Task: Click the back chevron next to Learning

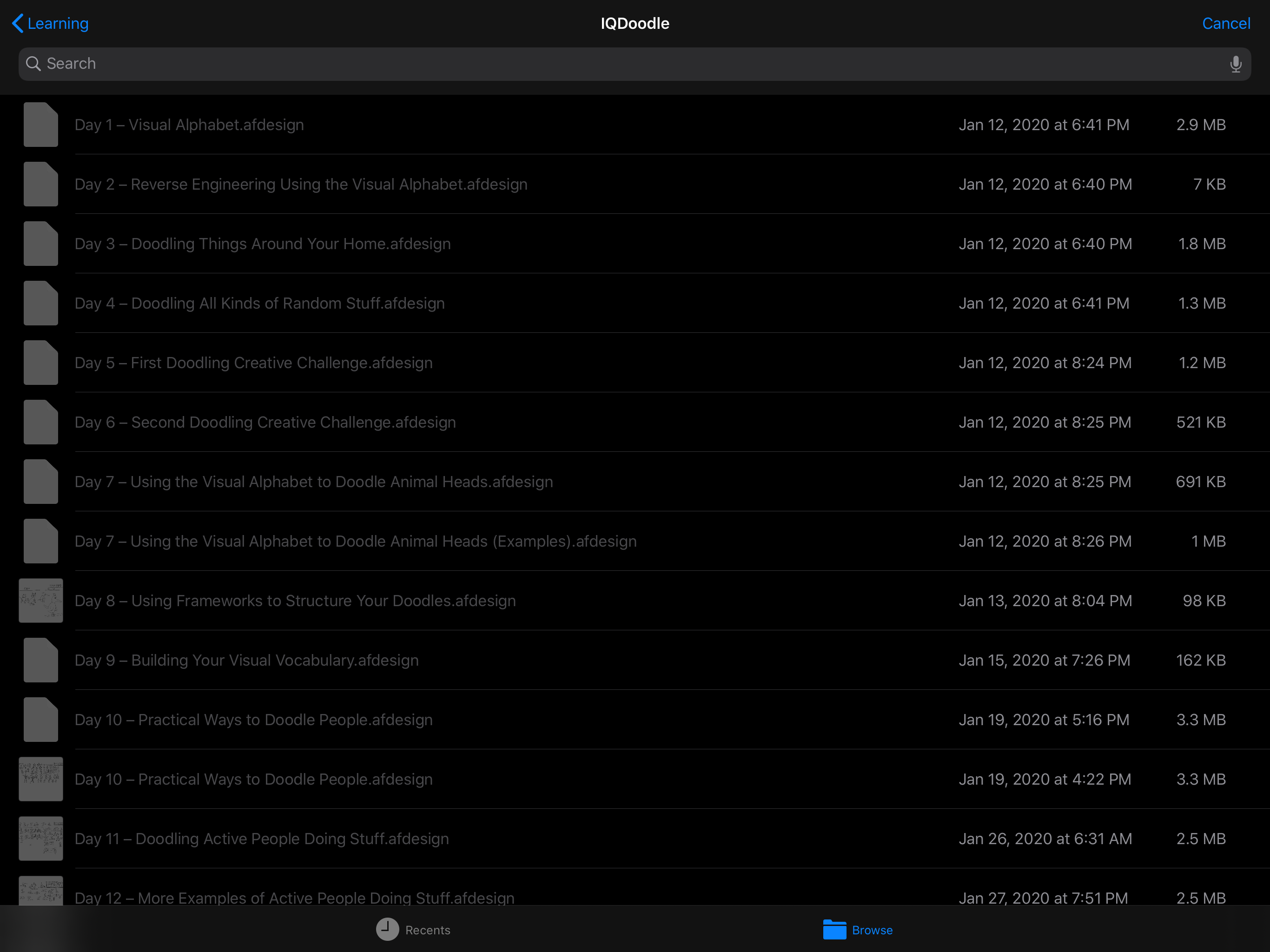Action: pos(18,24)
